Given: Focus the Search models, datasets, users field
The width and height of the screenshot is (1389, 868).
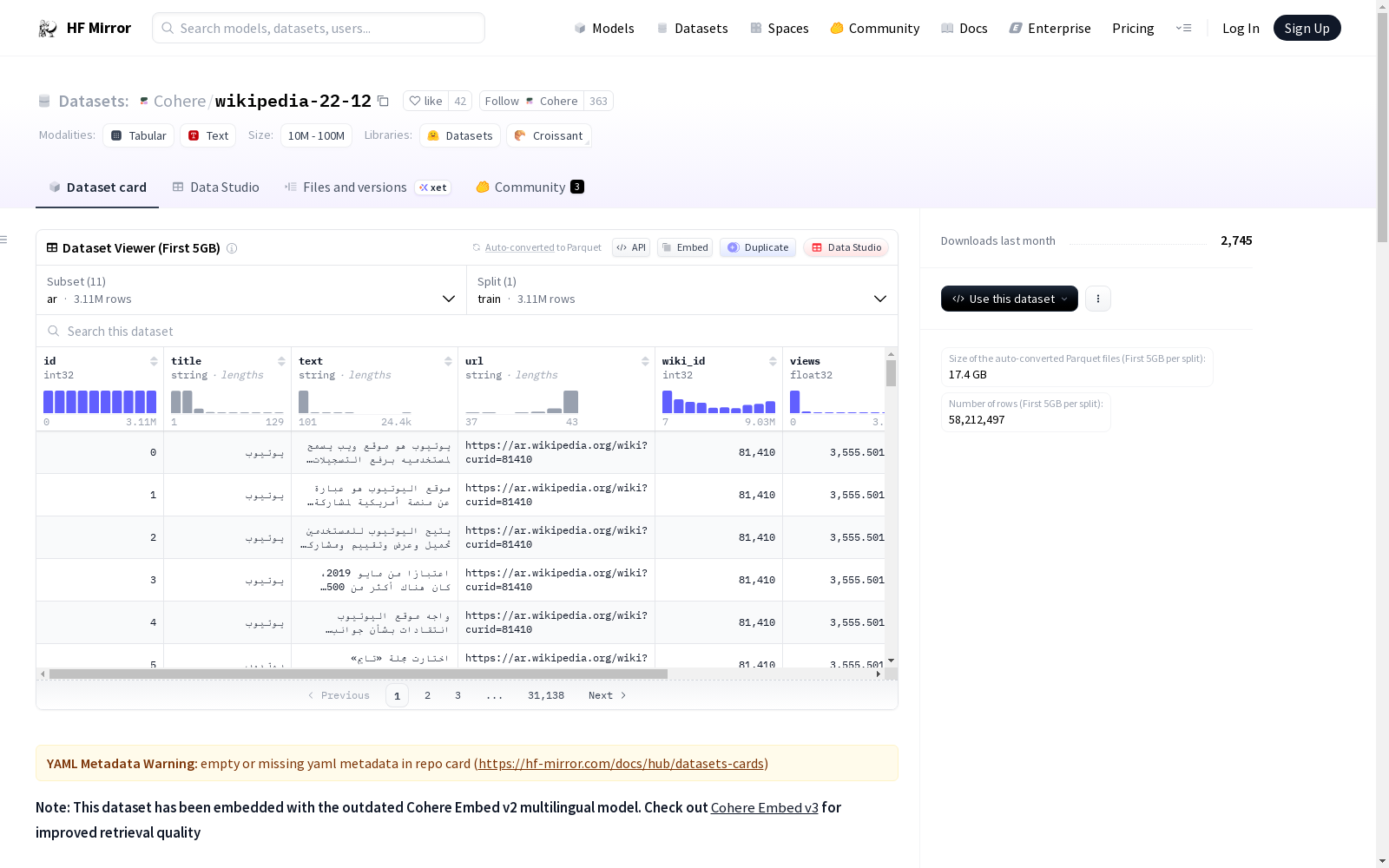Looking at the screenshot, I should [319, 28].
